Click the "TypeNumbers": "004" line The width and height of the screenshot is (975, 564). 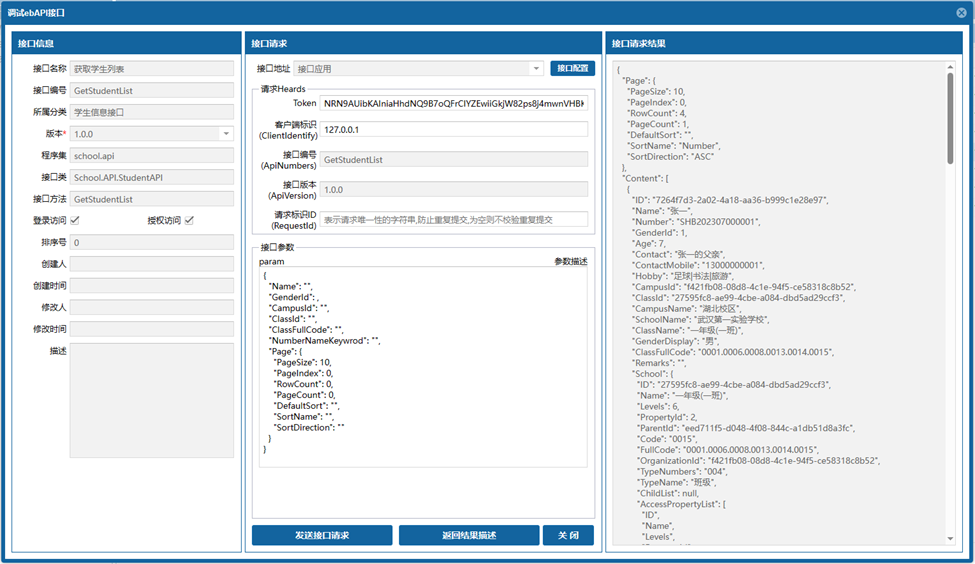tap(682, 471)
